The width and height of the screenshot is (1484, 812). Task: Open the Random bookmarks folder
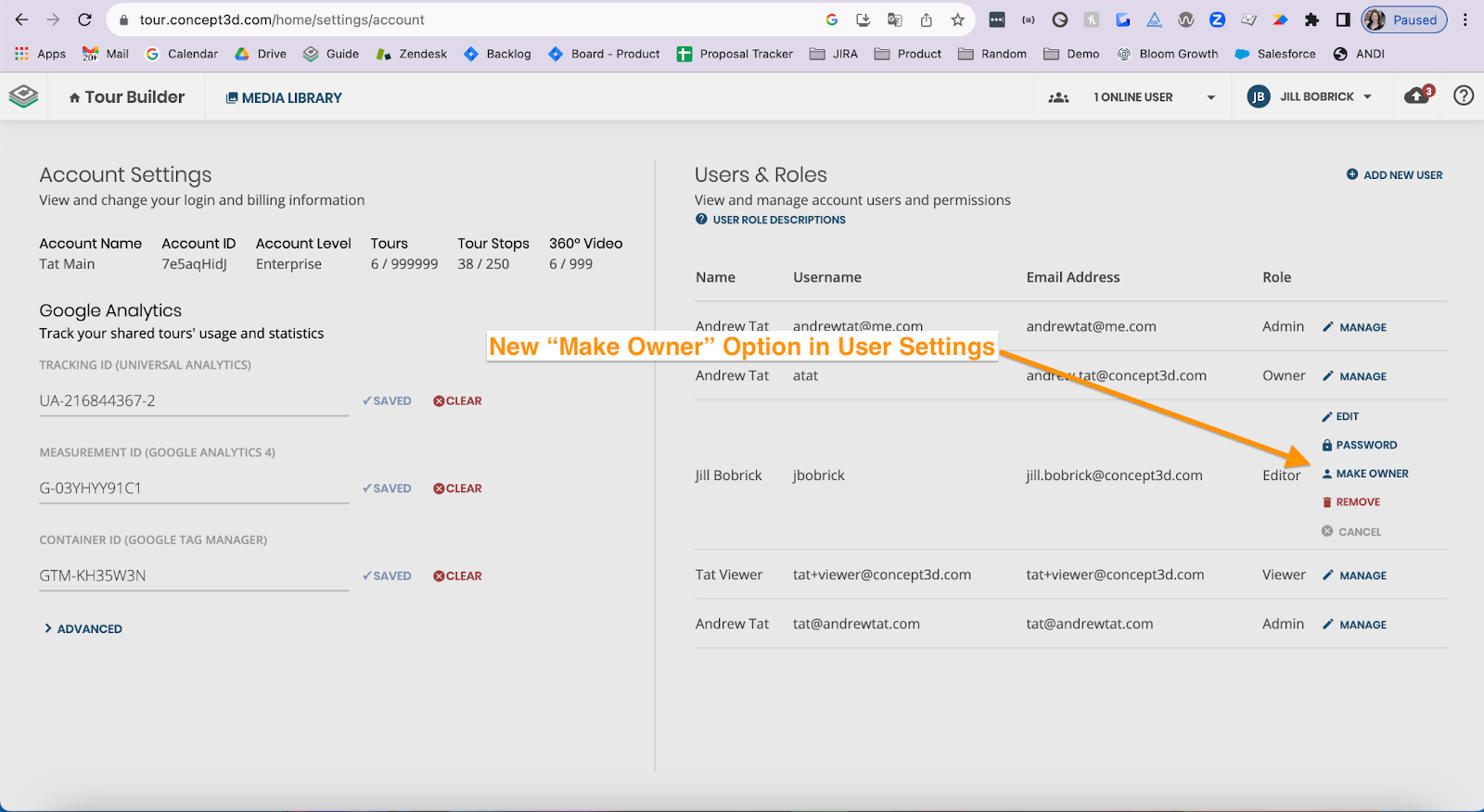point(991,54)
